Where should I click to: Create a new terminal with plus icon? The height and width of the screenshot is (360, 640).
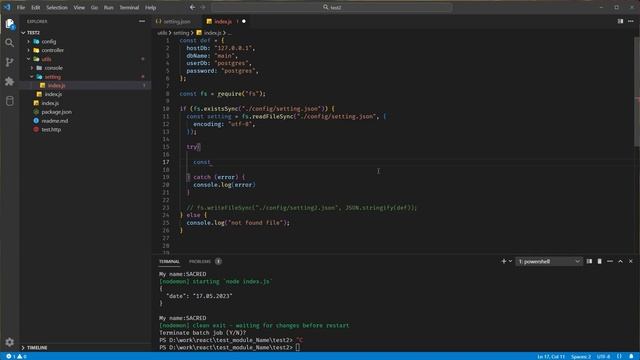coord(504,261)
